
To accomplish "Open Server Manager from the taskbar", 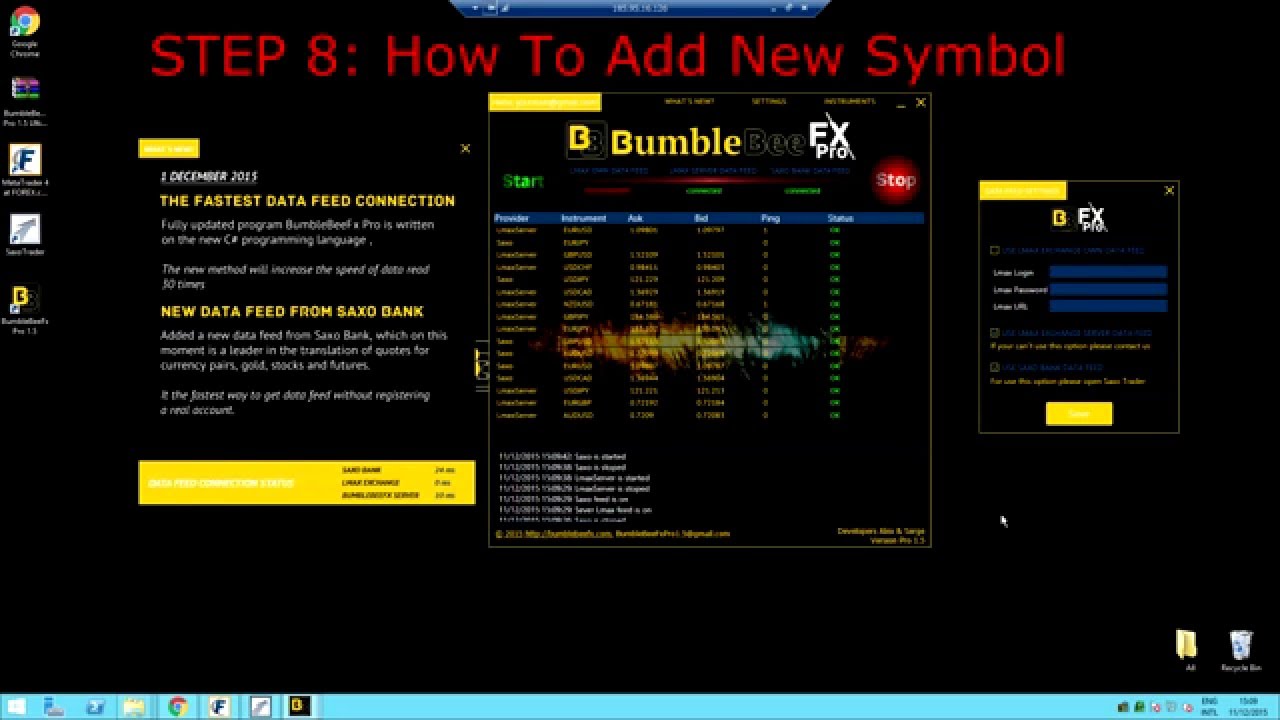I will pos(55,707).
